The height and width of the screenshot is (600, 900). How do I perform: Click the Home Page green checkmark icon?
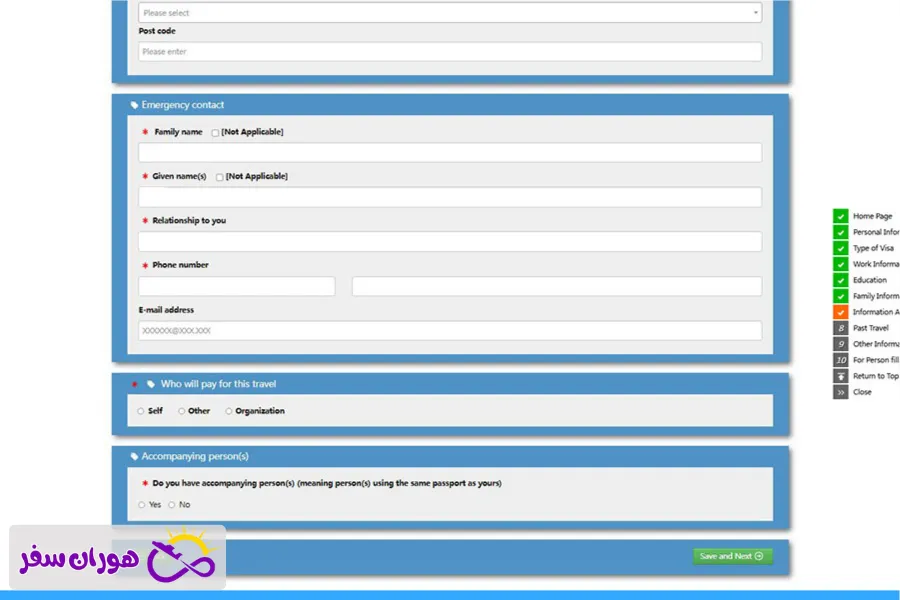tap(840, 216)
